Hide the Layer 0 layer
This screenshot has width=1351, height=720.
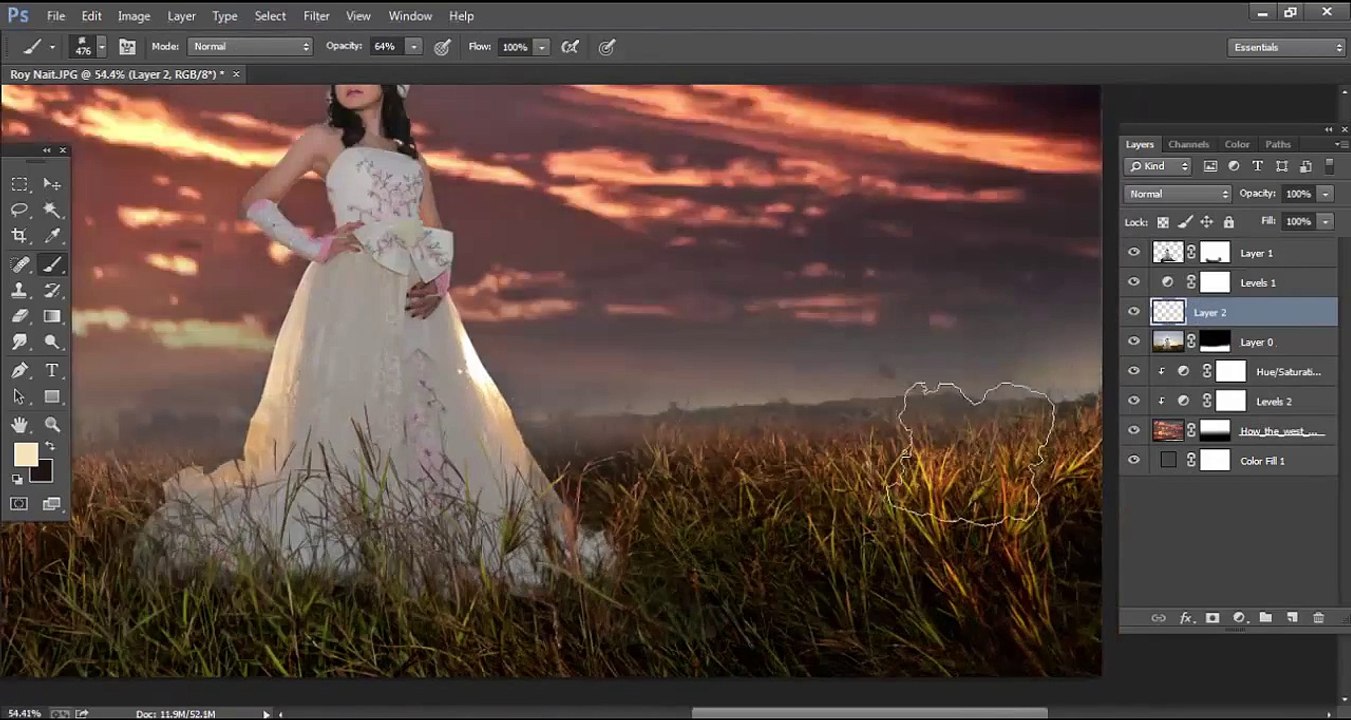1134,342
